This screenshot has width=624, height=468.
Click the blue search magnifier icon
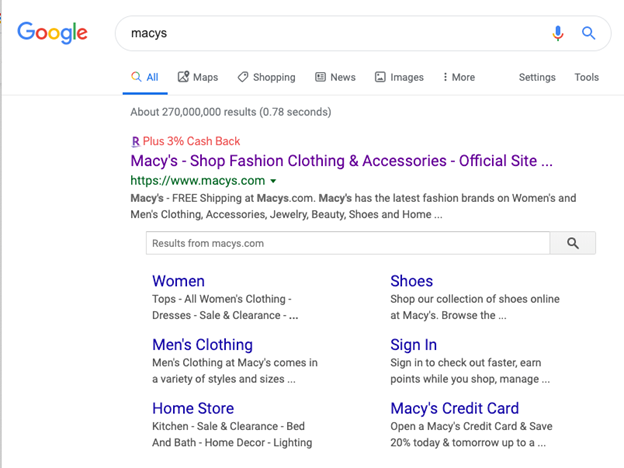click(x=589, y=33)
